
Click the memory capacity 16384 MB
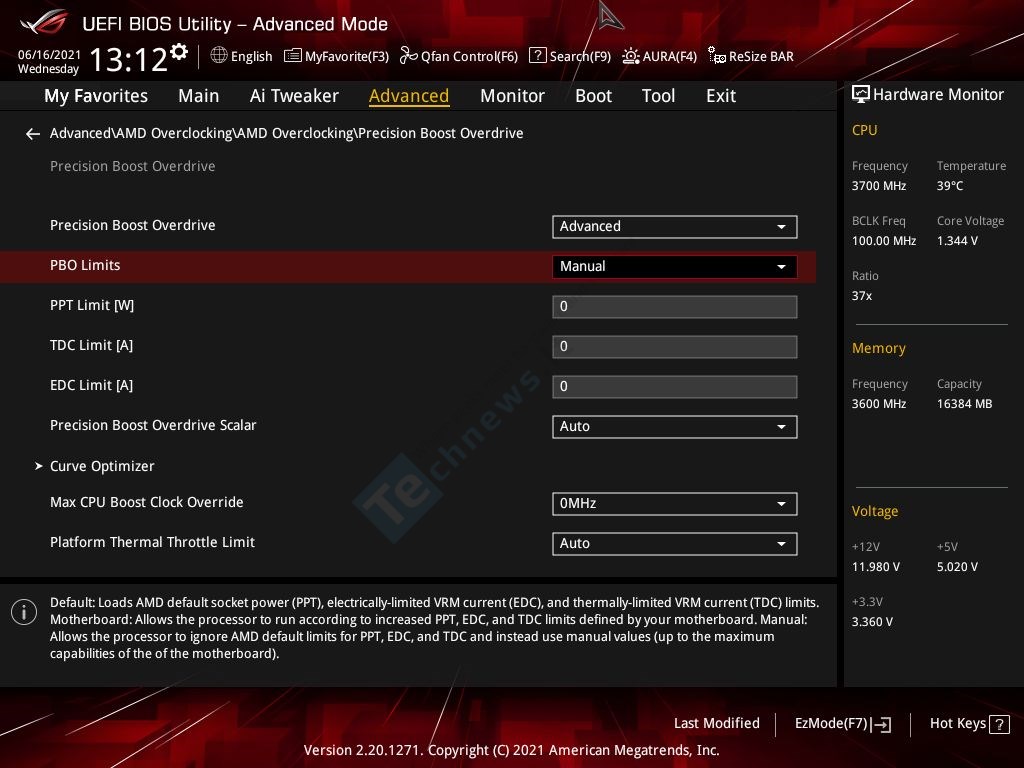965,404
